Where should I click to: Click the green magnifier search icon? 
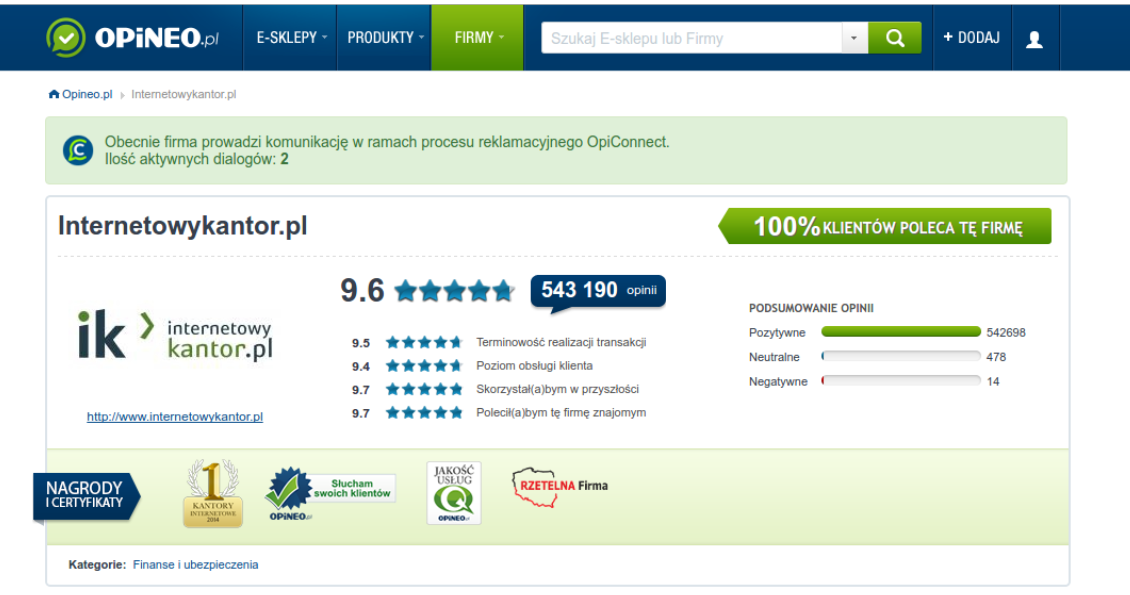click(894, 38)
